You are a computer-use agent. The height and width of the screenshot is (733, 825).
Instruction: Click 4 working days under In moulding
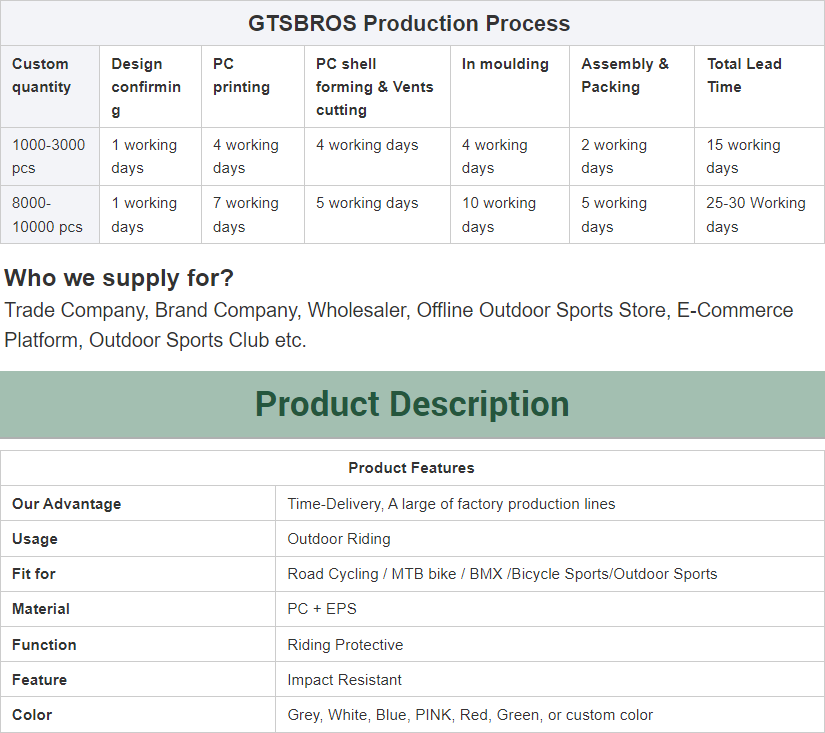pyautogui.click(x=510, y=156)
